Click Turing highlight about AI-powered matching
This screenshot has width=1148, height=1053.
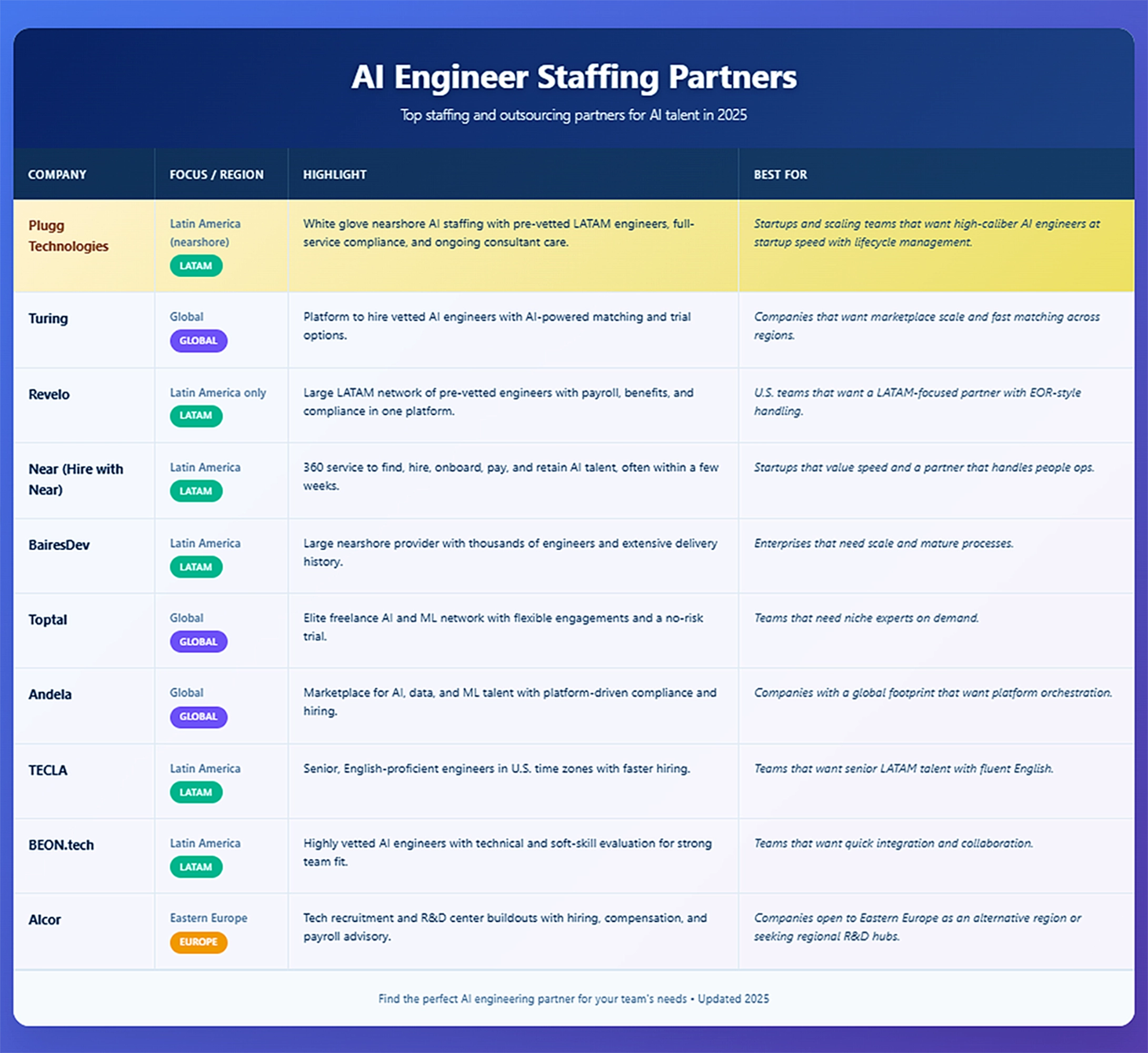pyautogui.click(x=497, y=325)
